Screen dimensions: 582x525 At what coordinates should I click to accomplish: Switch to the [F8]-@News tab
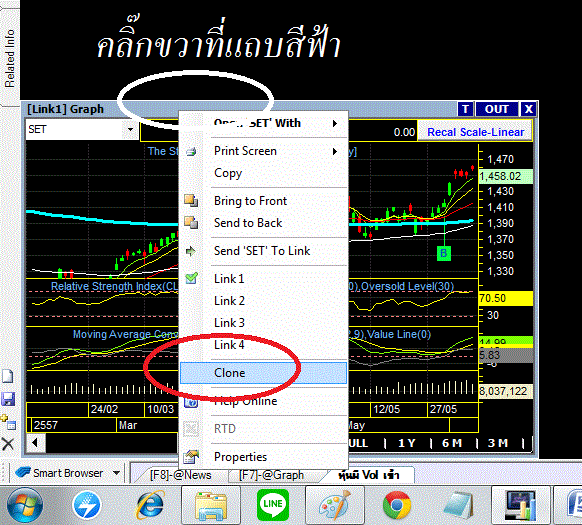tap(180, 475)
